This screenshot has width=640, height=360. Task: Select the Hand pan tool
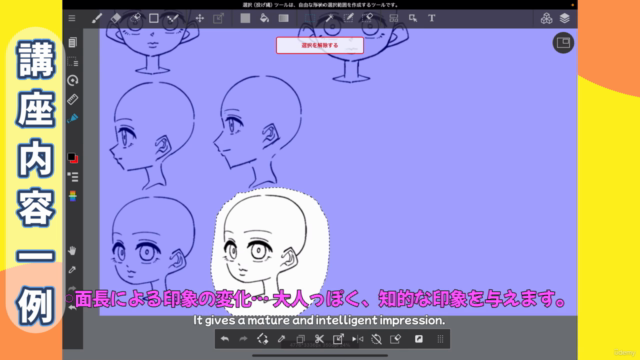[72, 251]
